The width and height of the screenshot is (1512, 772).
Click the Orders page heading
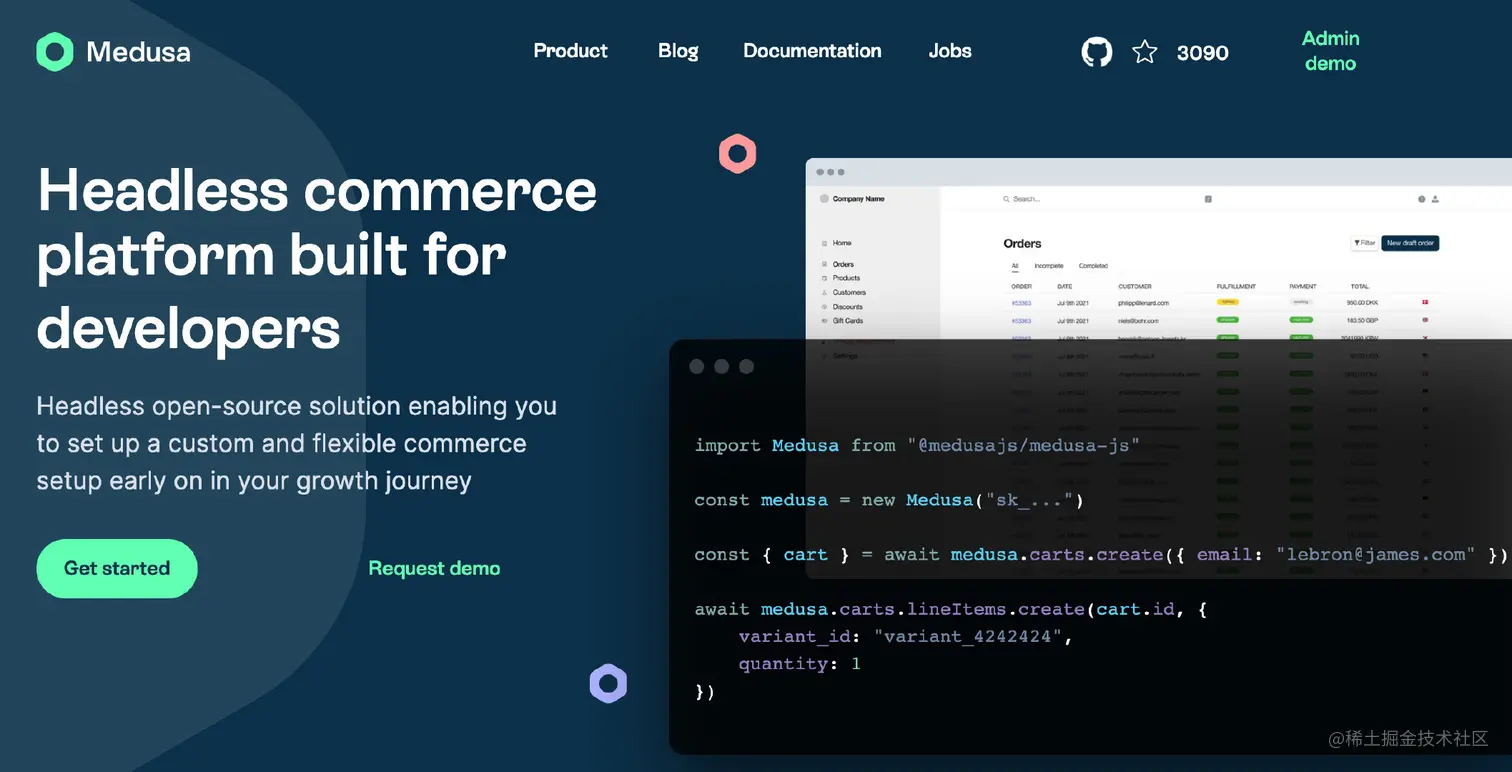1022,243
